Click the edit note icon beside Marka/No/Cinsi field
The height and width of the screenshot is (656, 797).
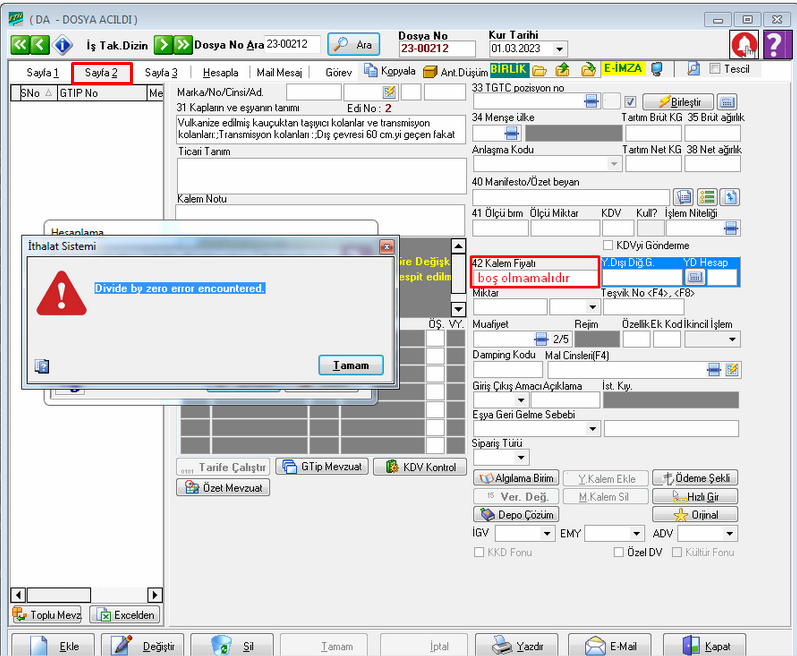pos(389,92)
